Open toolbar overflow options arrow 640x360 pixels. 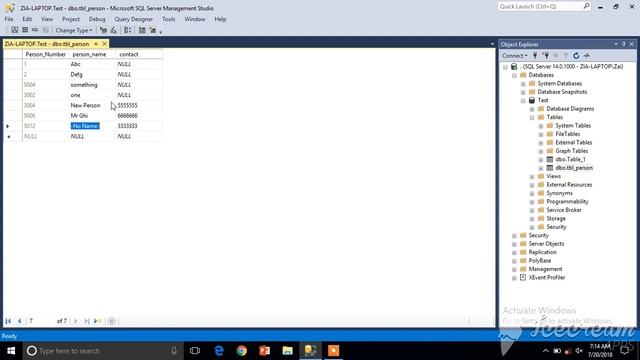160,31
